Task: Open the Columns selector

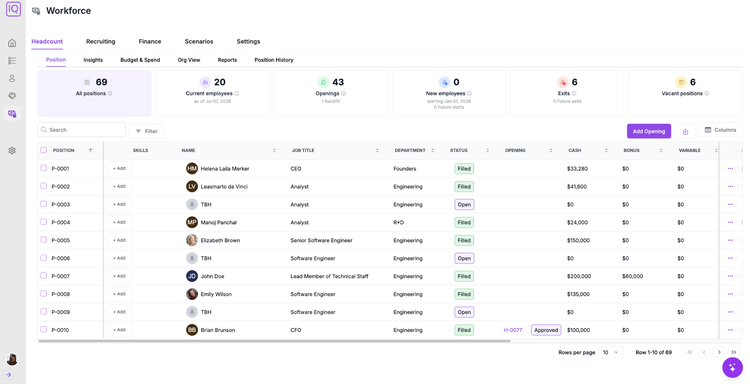Action: (720, 130)
